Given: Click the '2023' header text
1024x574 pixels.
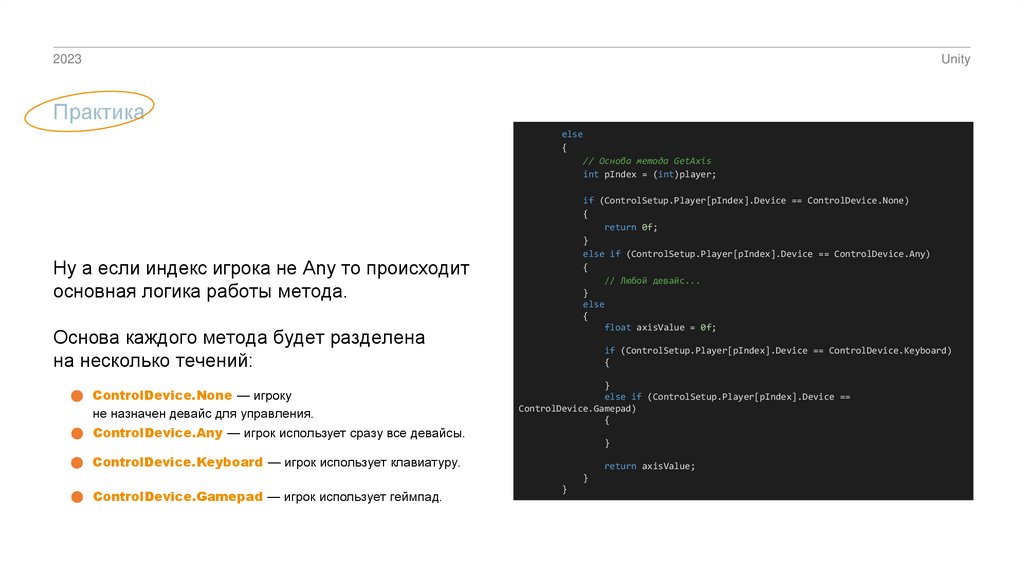Looking at the screenshot, I should point(67,59).
